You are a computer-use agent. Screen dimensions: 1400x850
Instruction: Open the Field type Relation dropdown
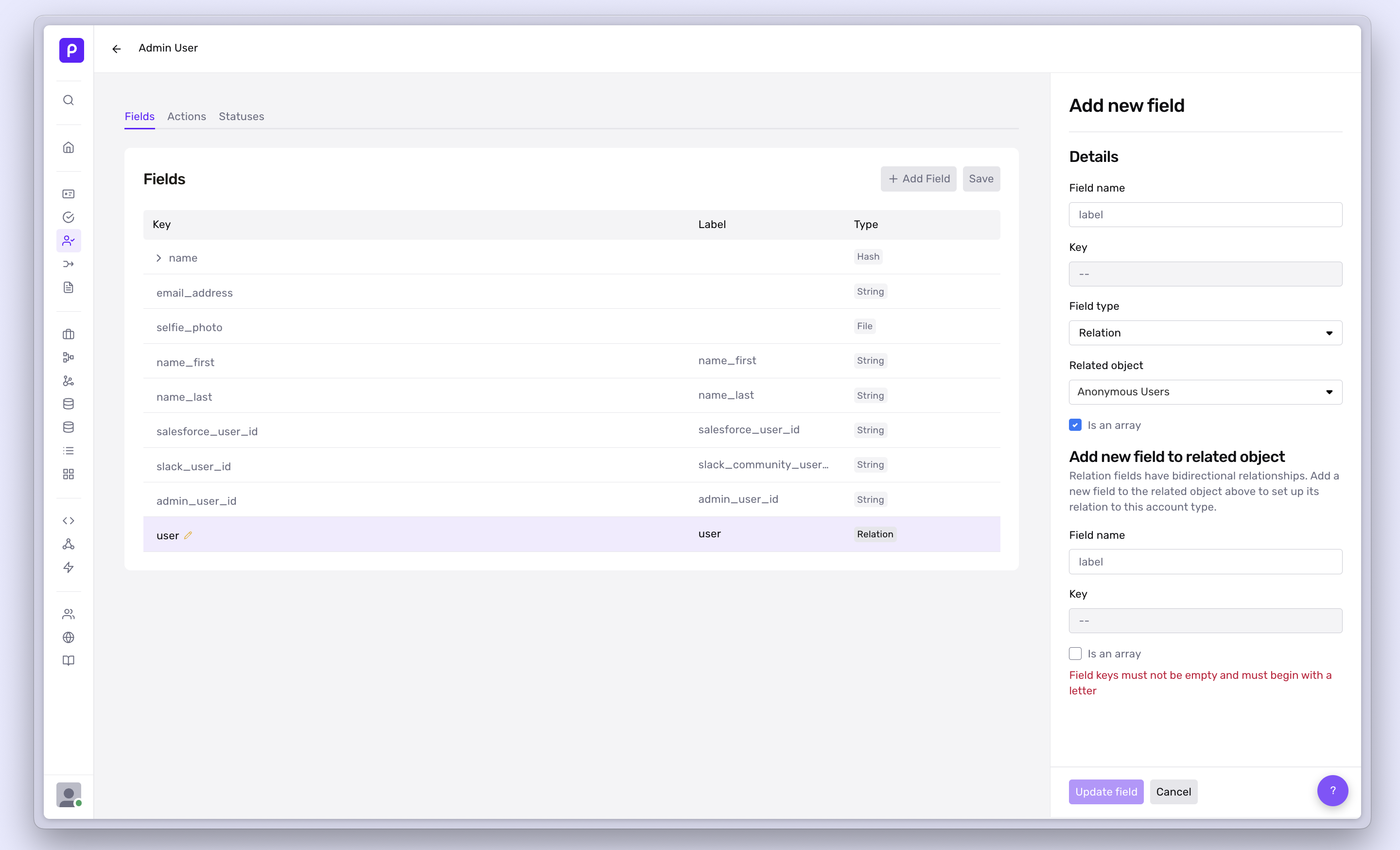pyautogui.click(x=1205, y=333)
